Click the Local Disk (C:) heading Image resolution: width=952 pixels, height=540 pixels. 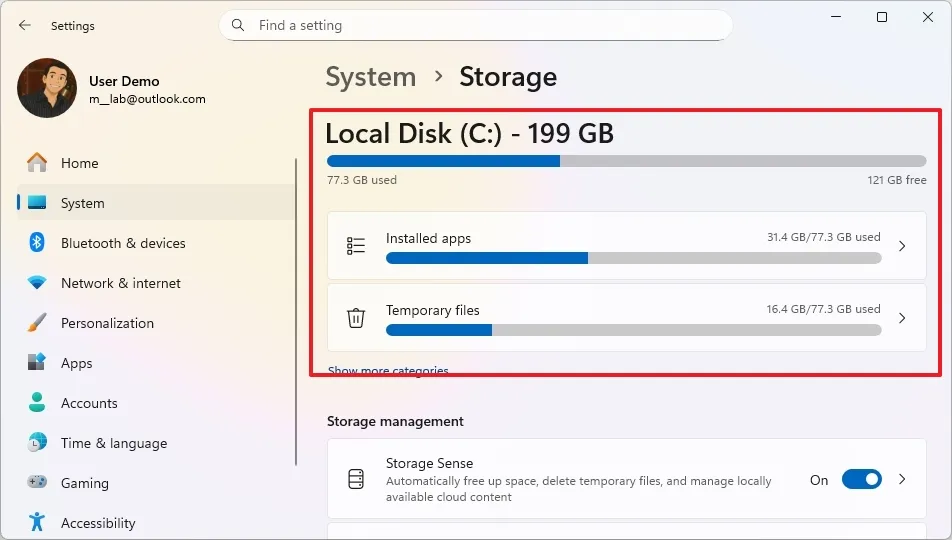pos(469,134)
